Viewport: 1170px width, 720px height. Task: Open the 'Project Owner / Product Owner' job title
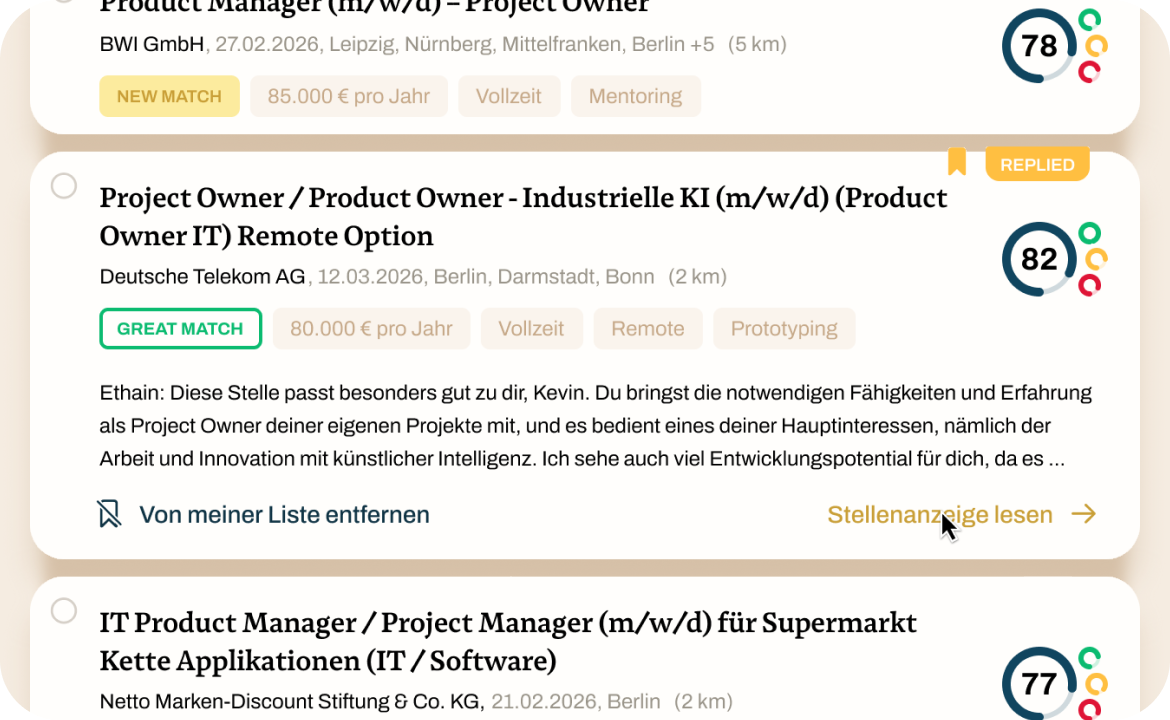pyautogui.click(x=522, y=216)
